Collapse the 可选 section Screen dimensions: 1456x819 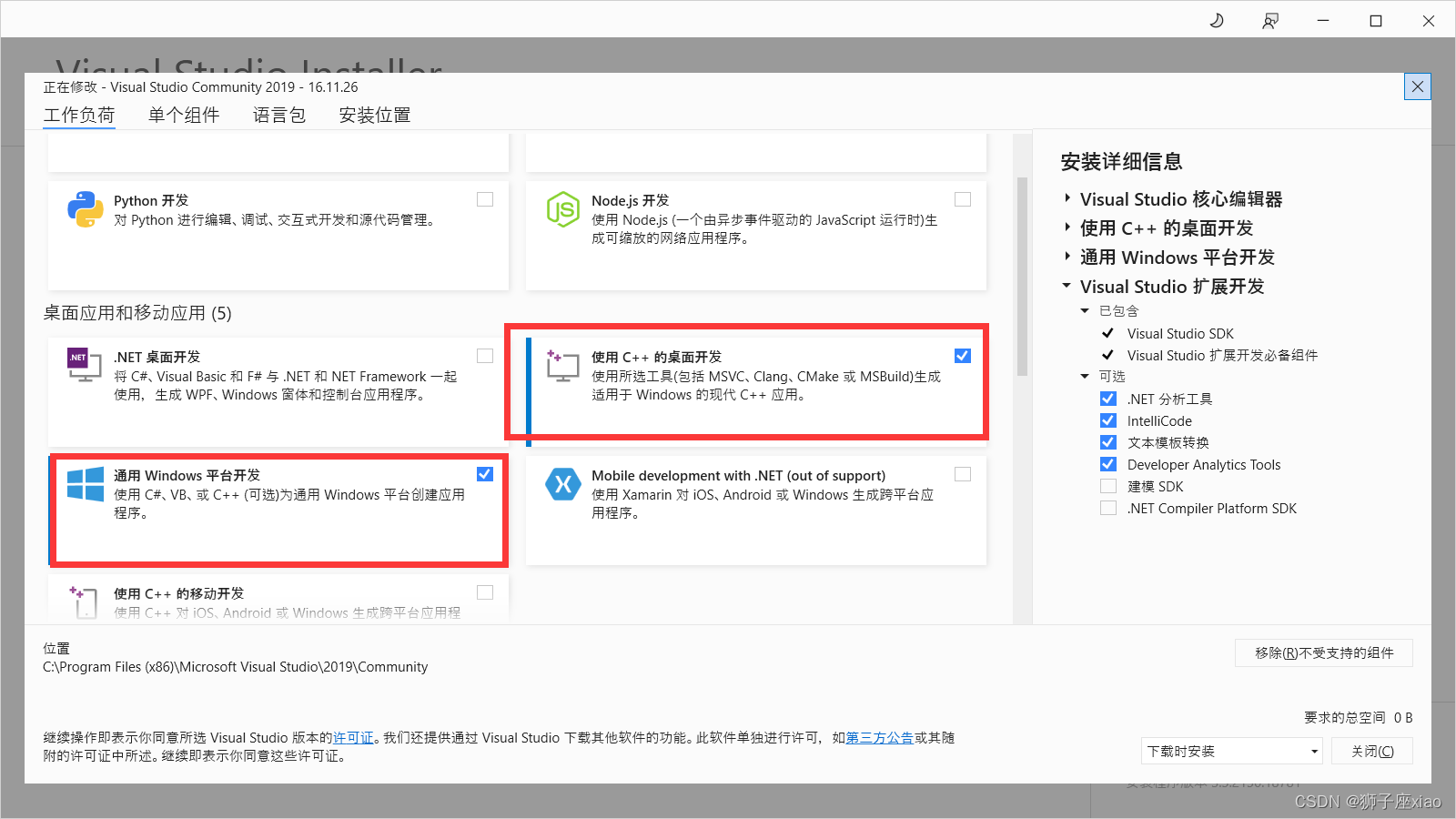click(x=1085, y=377)
